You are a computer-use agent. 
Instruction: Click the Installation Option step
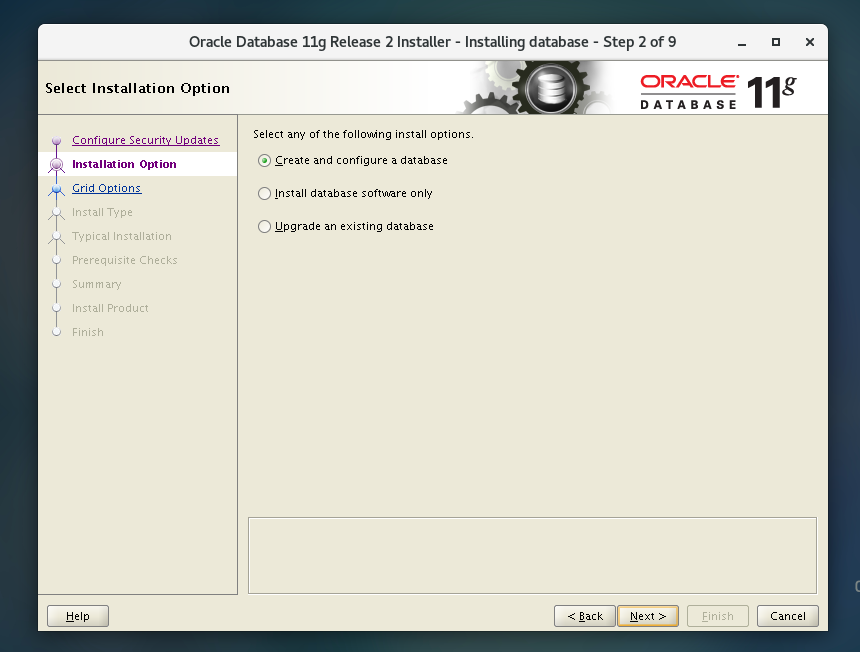point(124,164)
